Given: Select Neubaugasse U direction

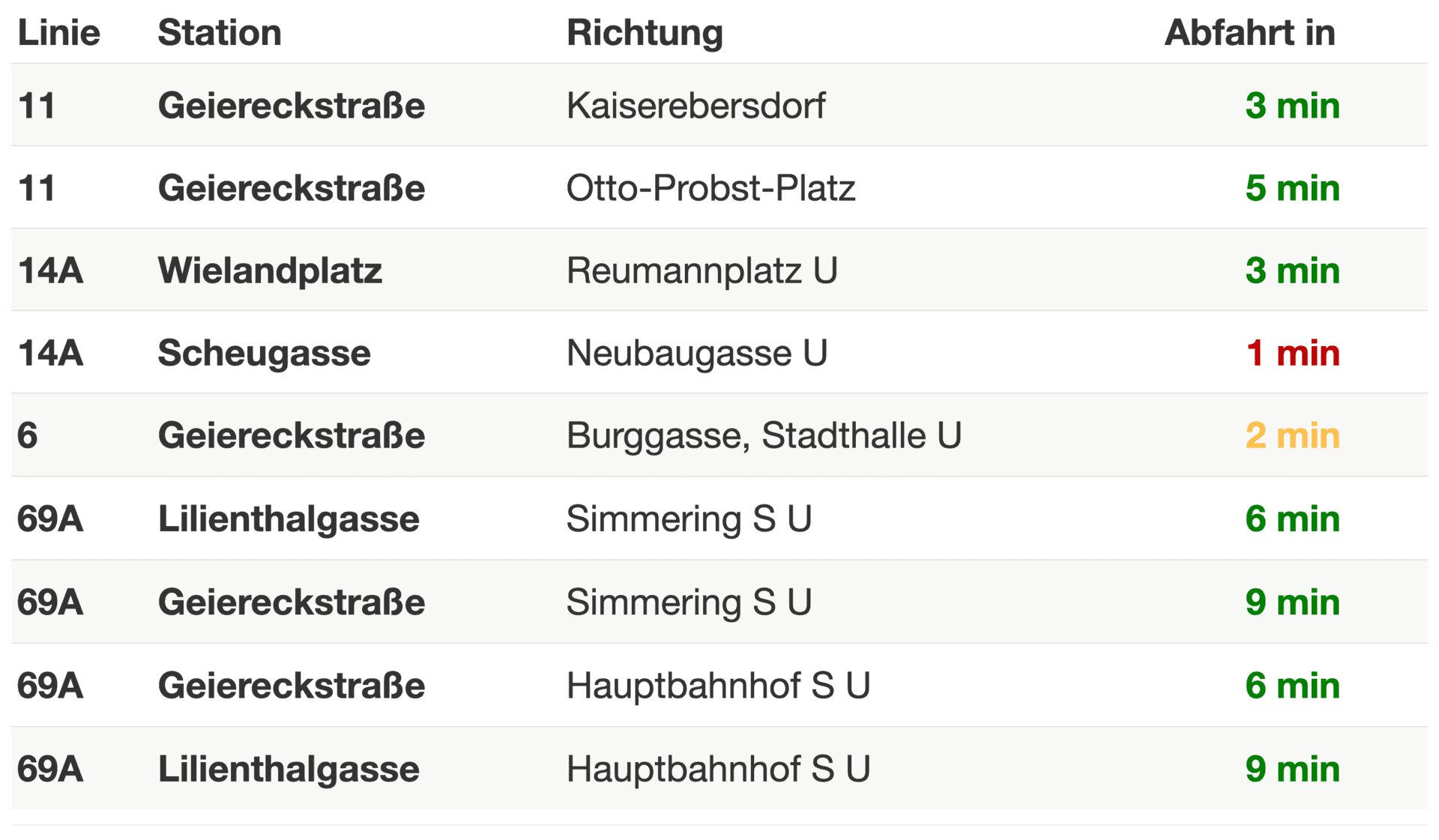Looking at the screenshot, I should click(x=696, y=353).
